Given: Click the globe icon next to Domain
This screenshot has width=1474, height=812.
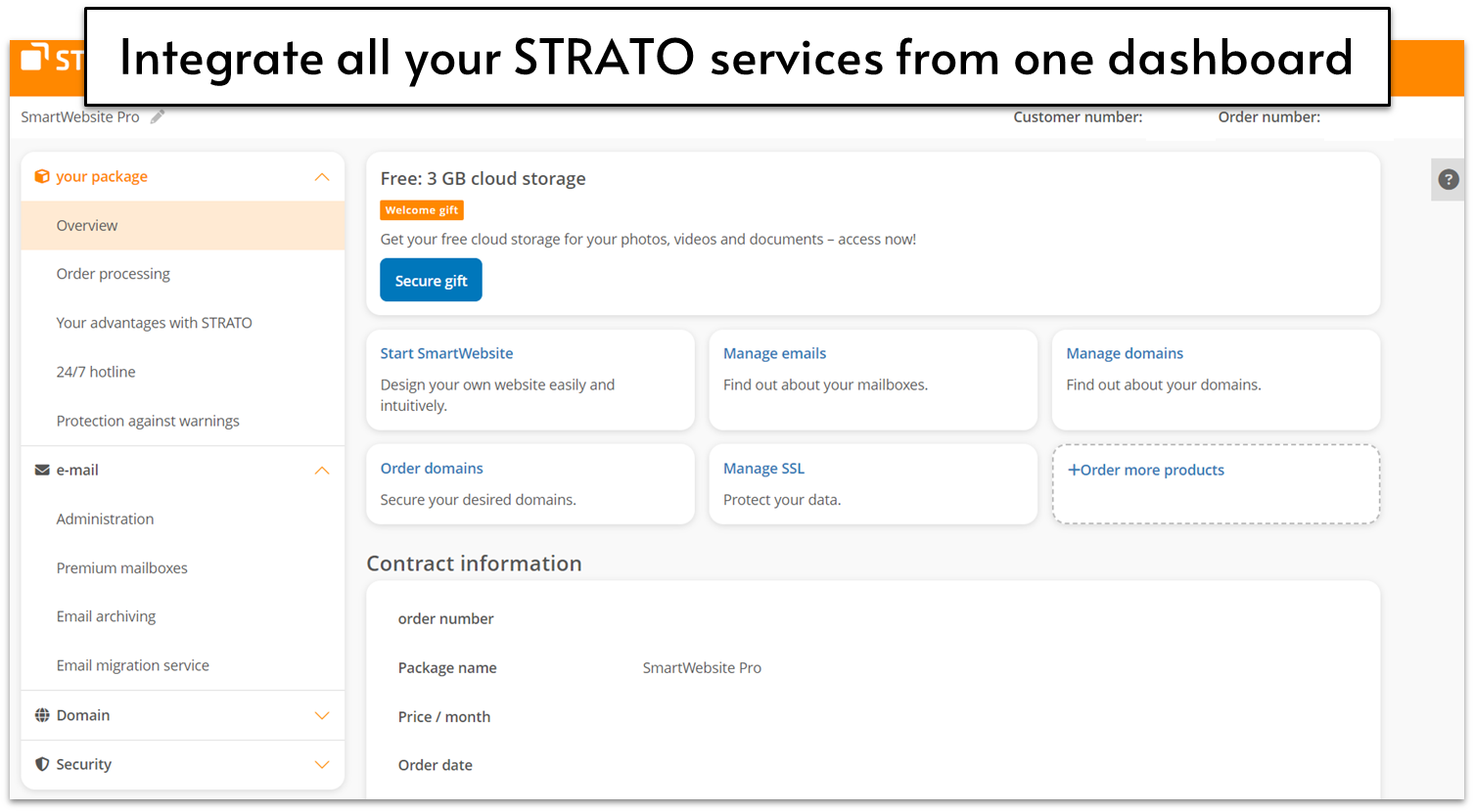Looking at the screenshot, I should coord(42,715).
